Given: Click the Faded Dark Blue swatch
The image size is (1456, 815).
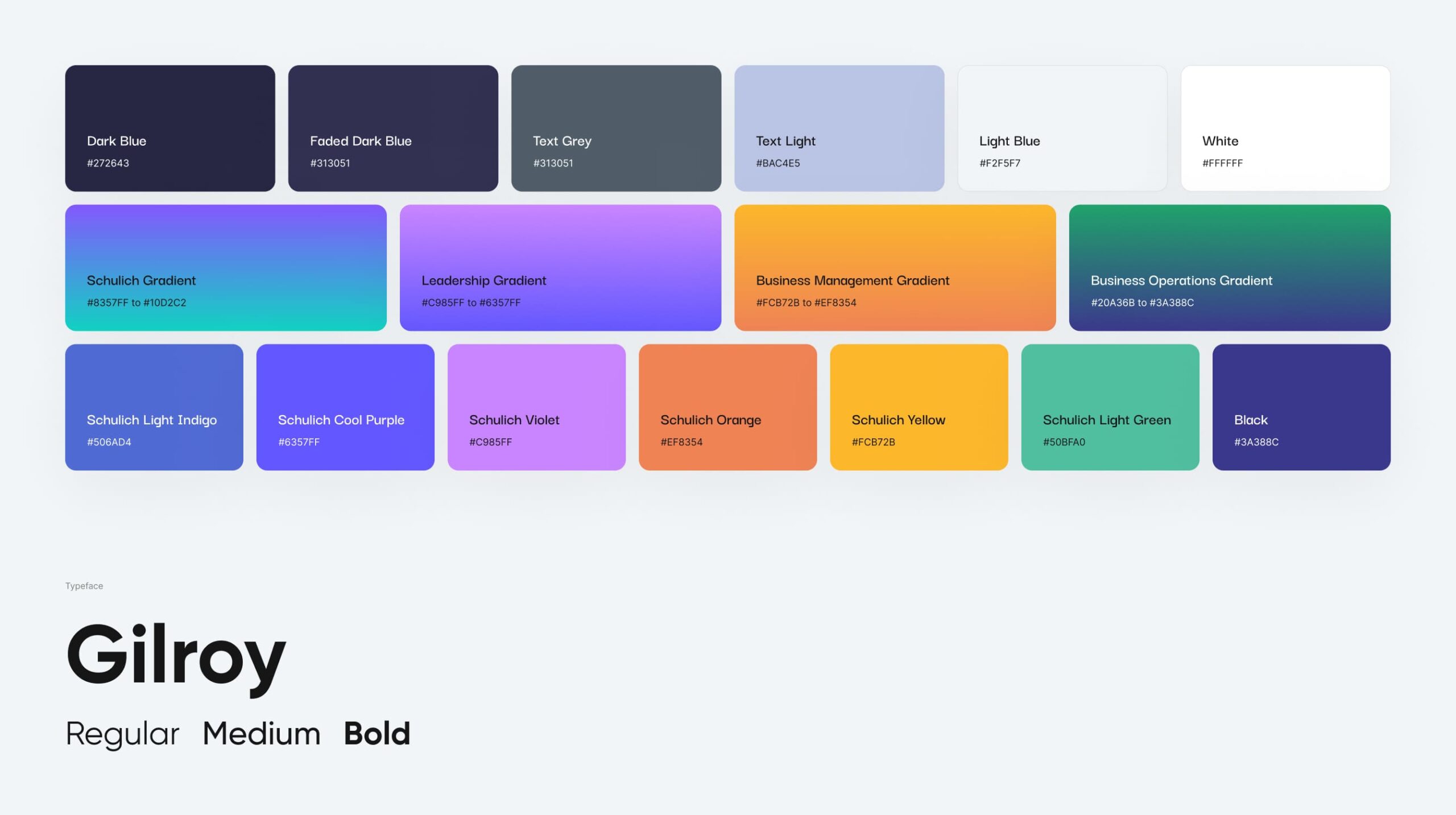Looking at the screenshot, I should 393,128.
